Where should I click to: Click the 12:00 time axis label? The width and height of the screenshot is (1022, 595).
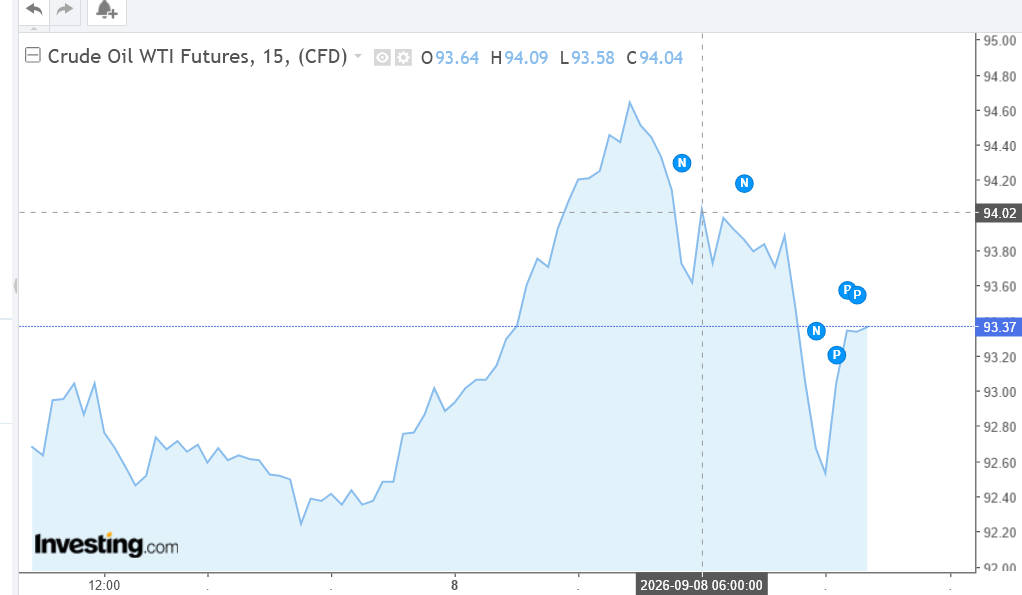coord(104,585)
